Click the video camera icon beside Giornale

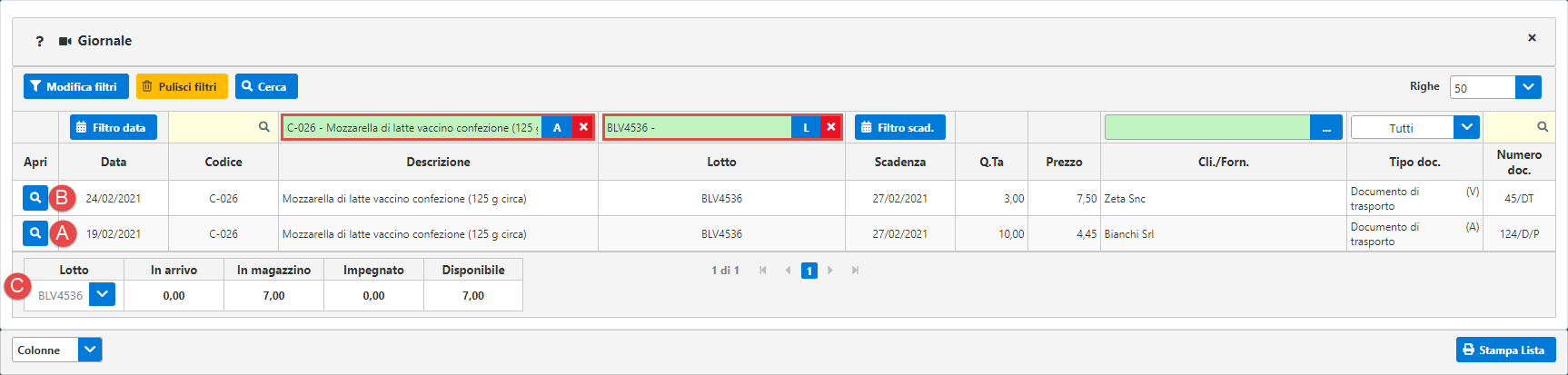point(65,41)
